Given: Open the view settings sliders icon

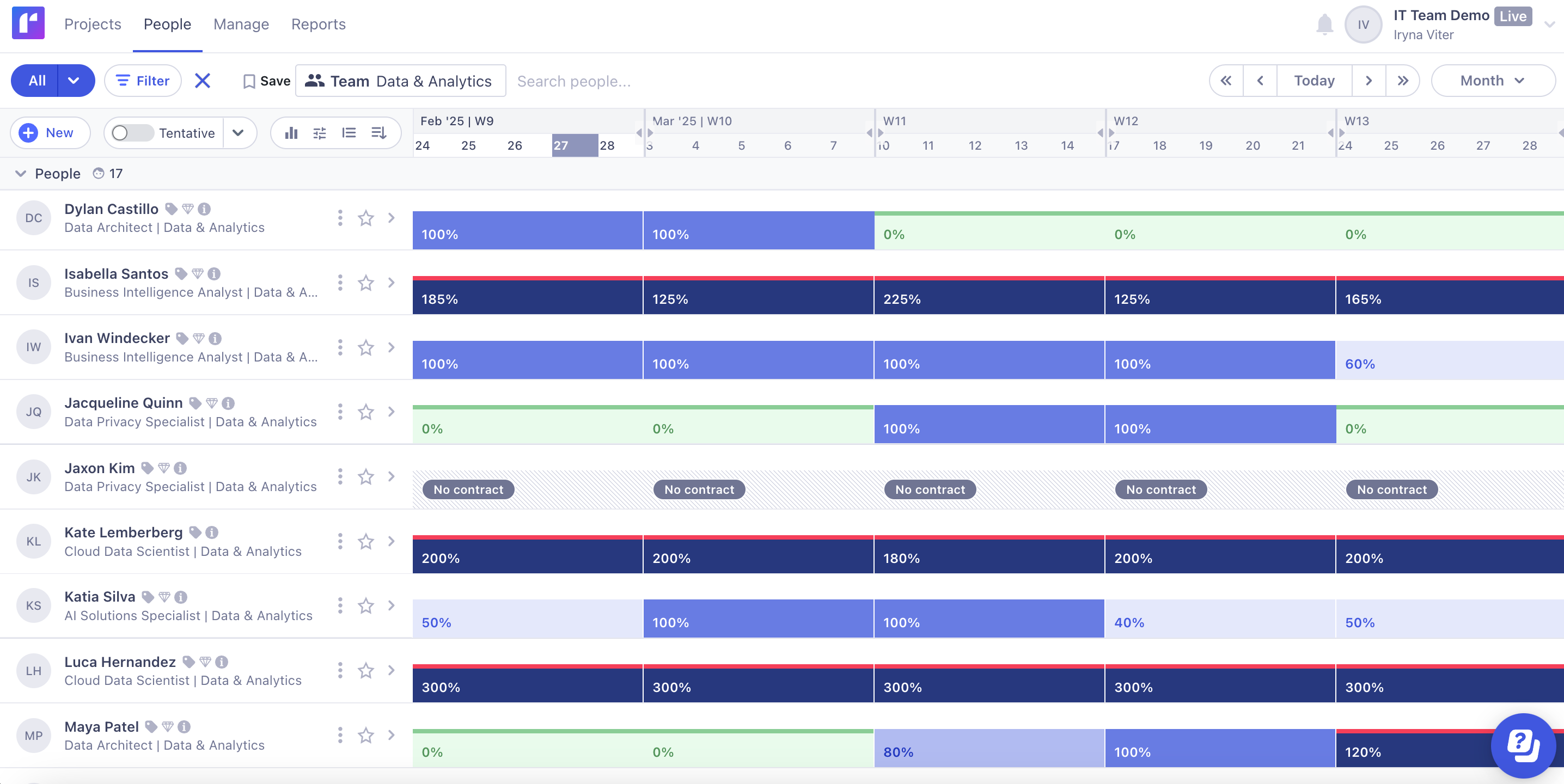Looking at the screenshot, I should [319, 133].
